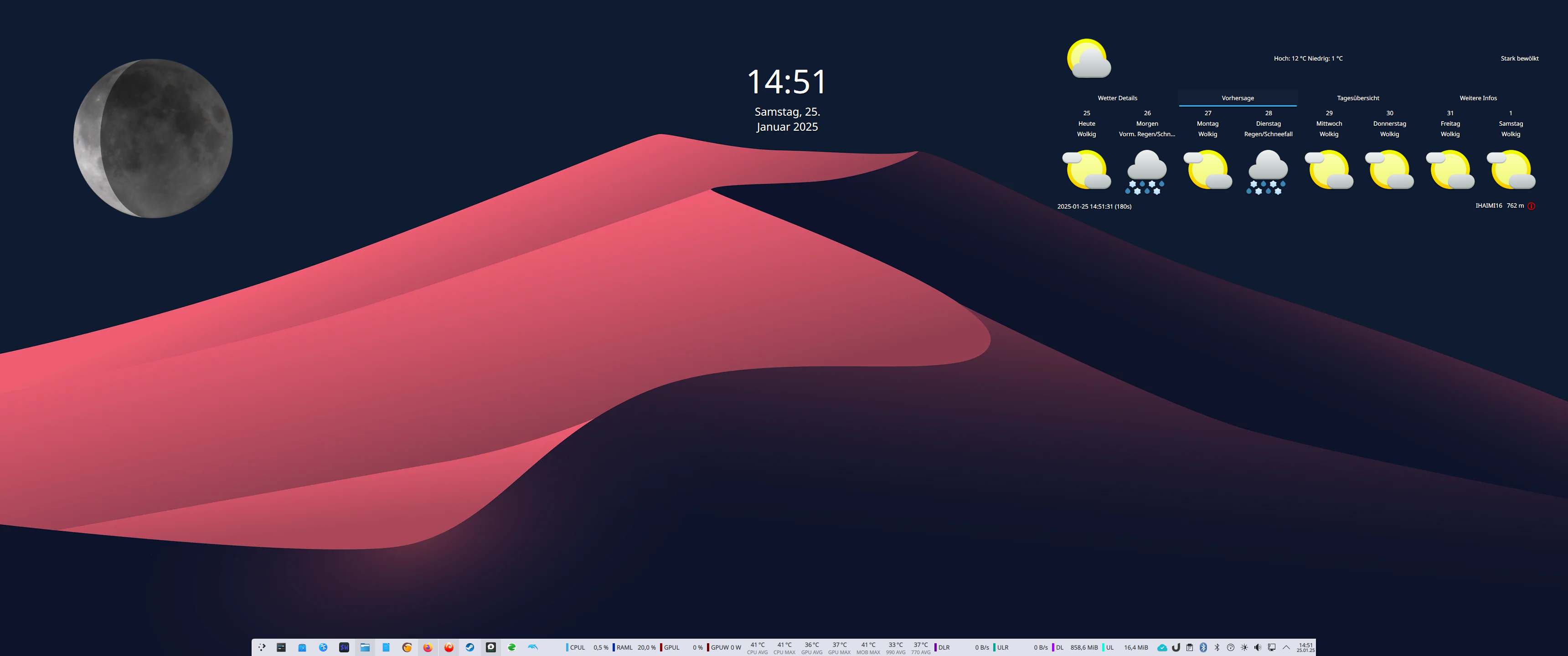This screenshot has width=1568, height=656.
Task: Launch Steam from the taskbar
Action: pos(470,647)
